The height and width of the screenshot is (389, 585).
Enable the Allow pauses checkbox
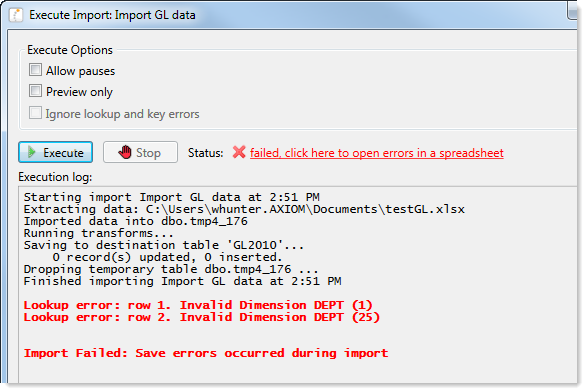pos(35,70)
